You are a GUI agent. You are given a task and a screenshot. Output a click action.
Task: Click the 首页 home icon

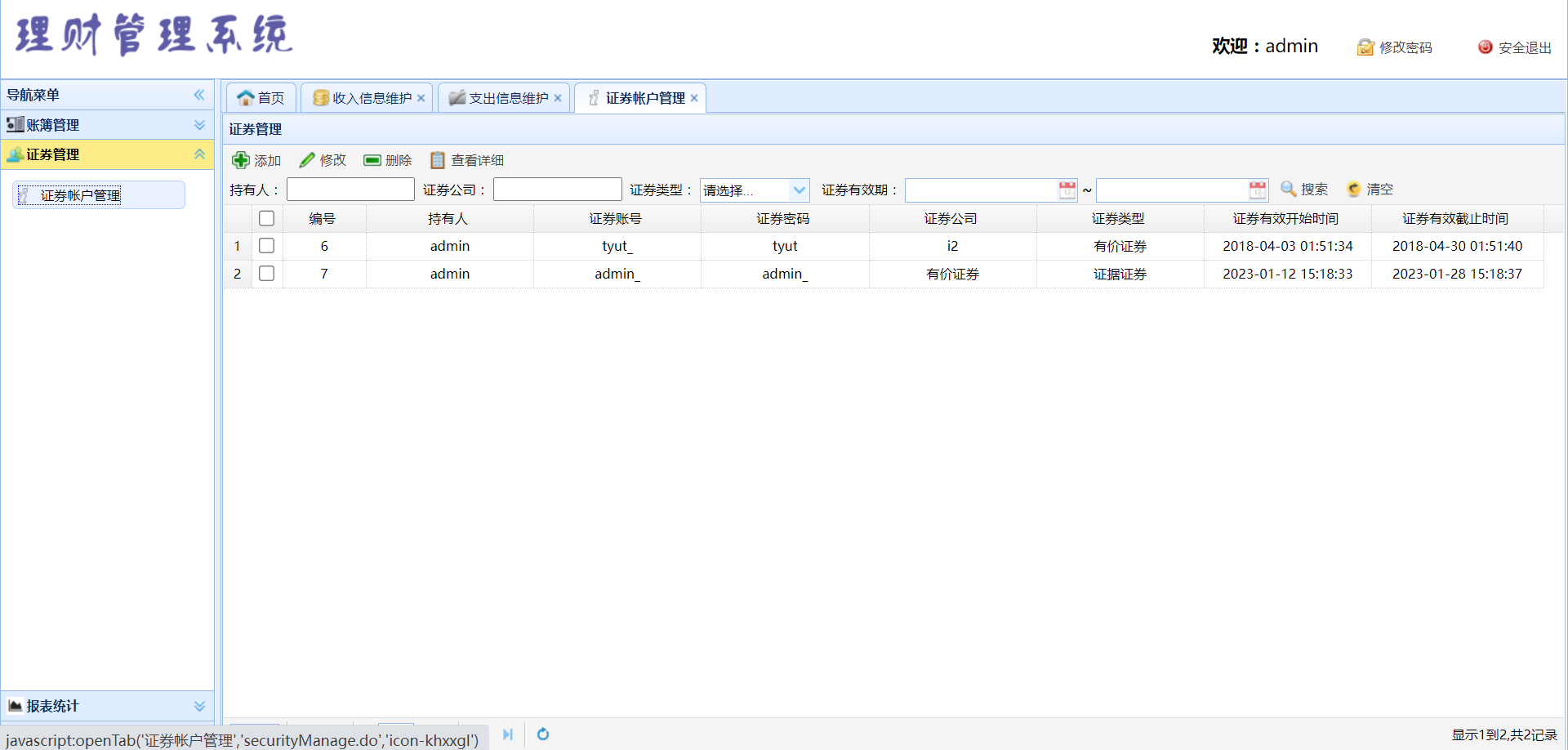click(246, 98)
